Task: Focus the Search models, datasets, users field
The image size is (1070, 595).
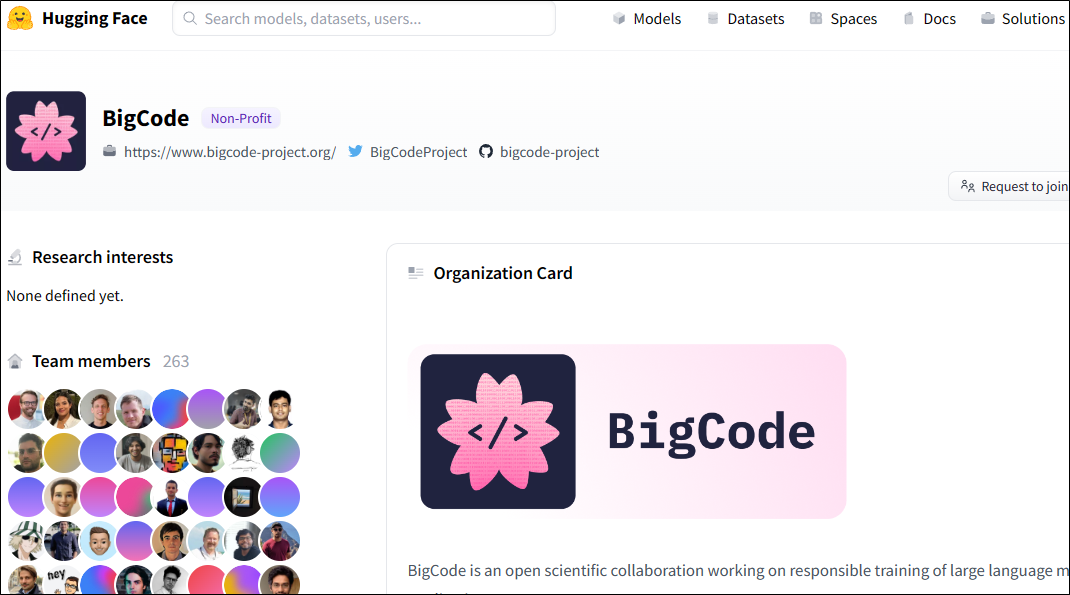Action: point(364,18)
